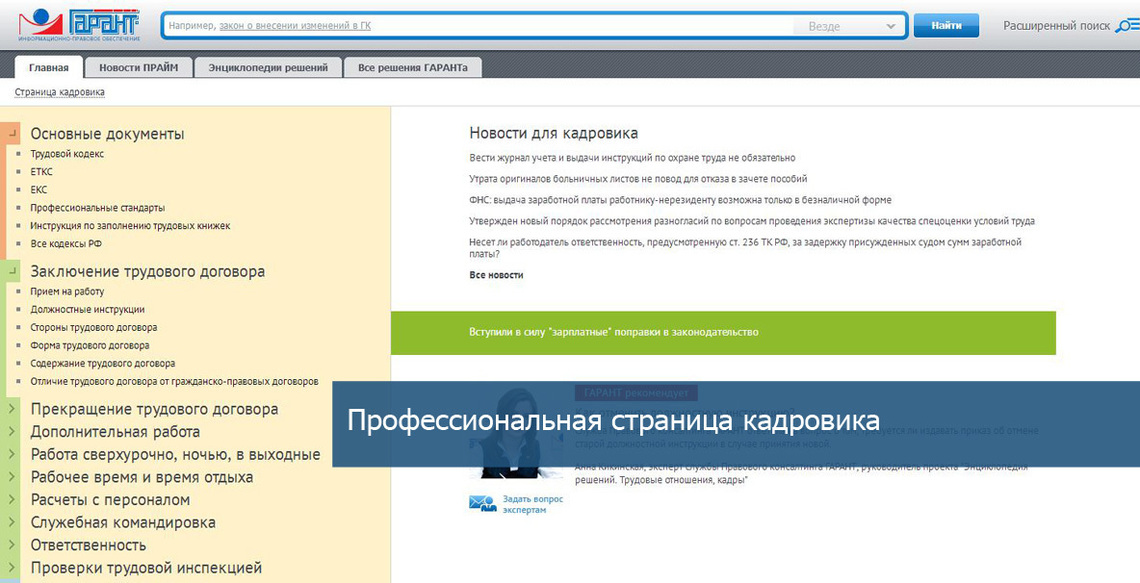Open the Все кодексы РФ link
The width and height of the screenshot is (1140, 583).
click(66, 244)
